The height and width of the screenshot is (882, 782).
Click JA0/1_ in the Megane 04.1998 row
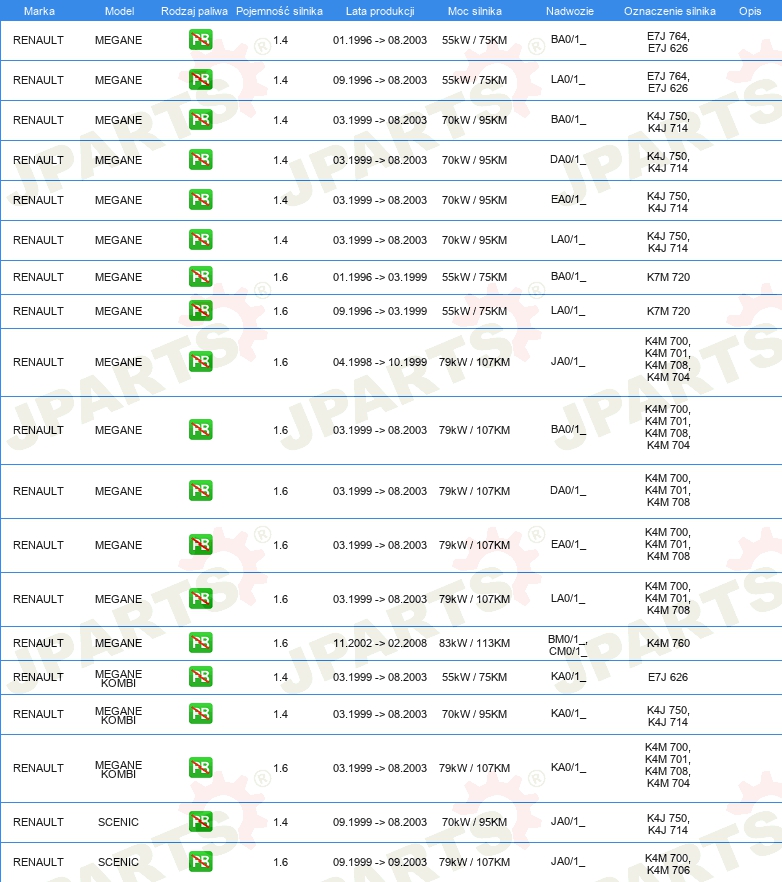(x=568, y=362)
